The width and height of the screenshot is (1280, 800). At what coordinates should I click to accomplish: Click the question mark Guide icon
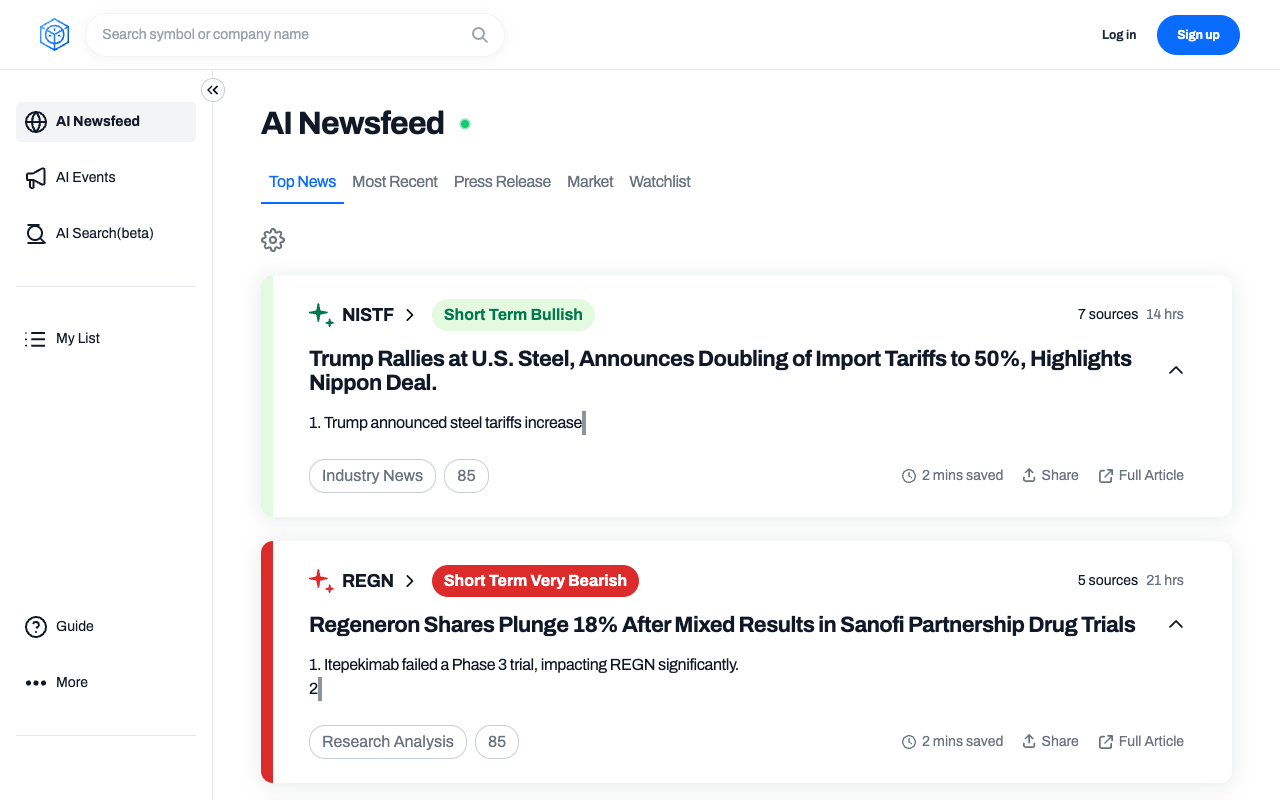pos(36,627)
